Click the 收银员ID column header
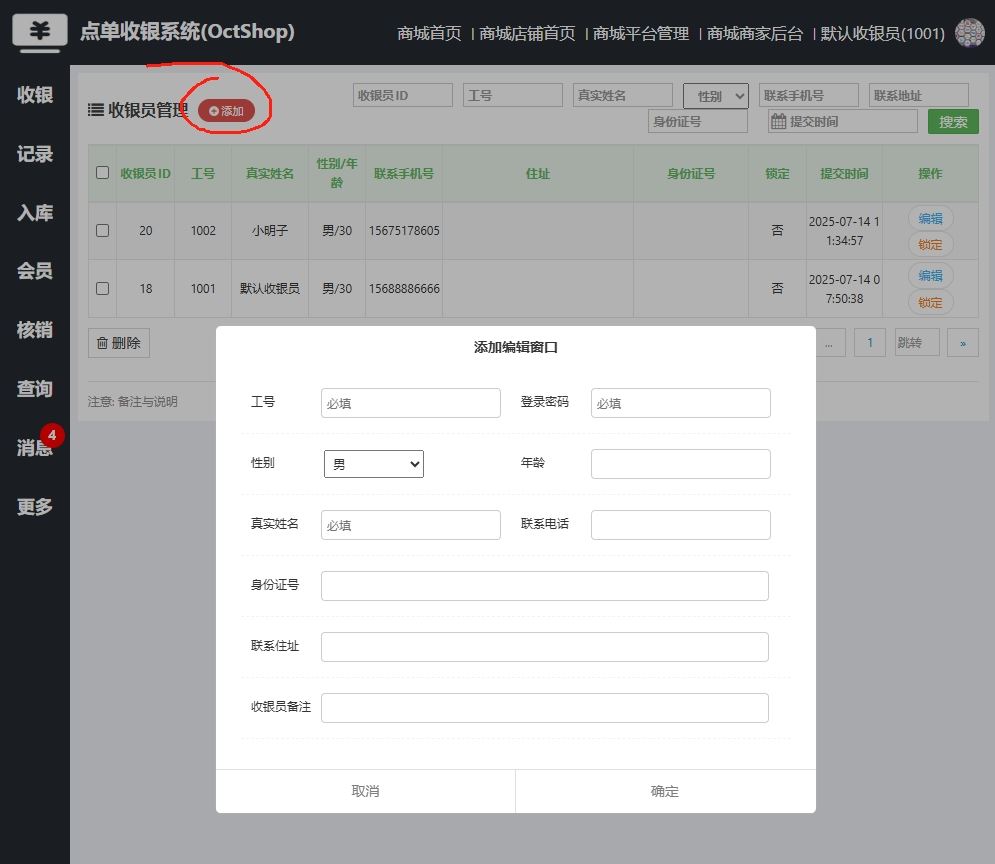995x864 pixels. (x=145, y=173)
